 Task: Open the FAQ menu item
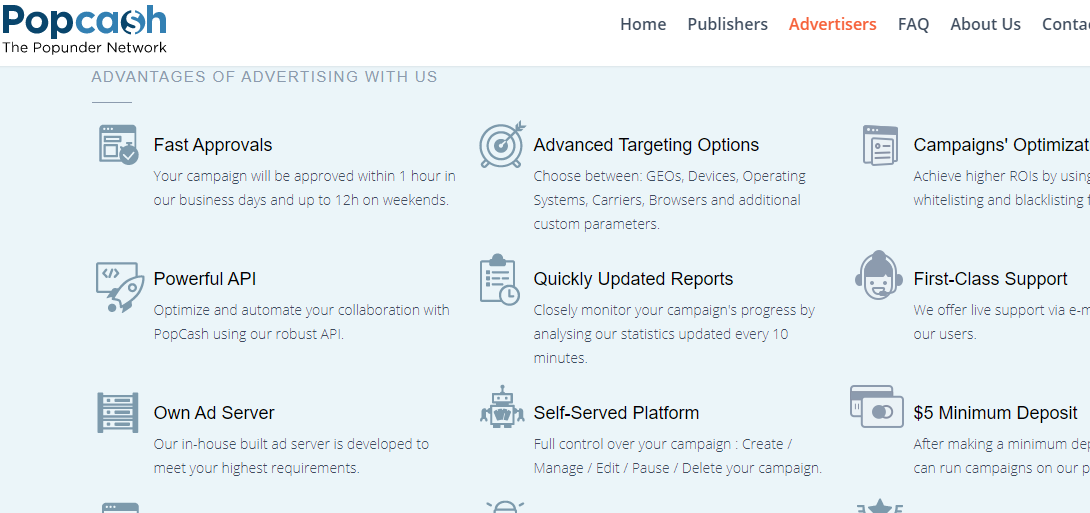913,24
